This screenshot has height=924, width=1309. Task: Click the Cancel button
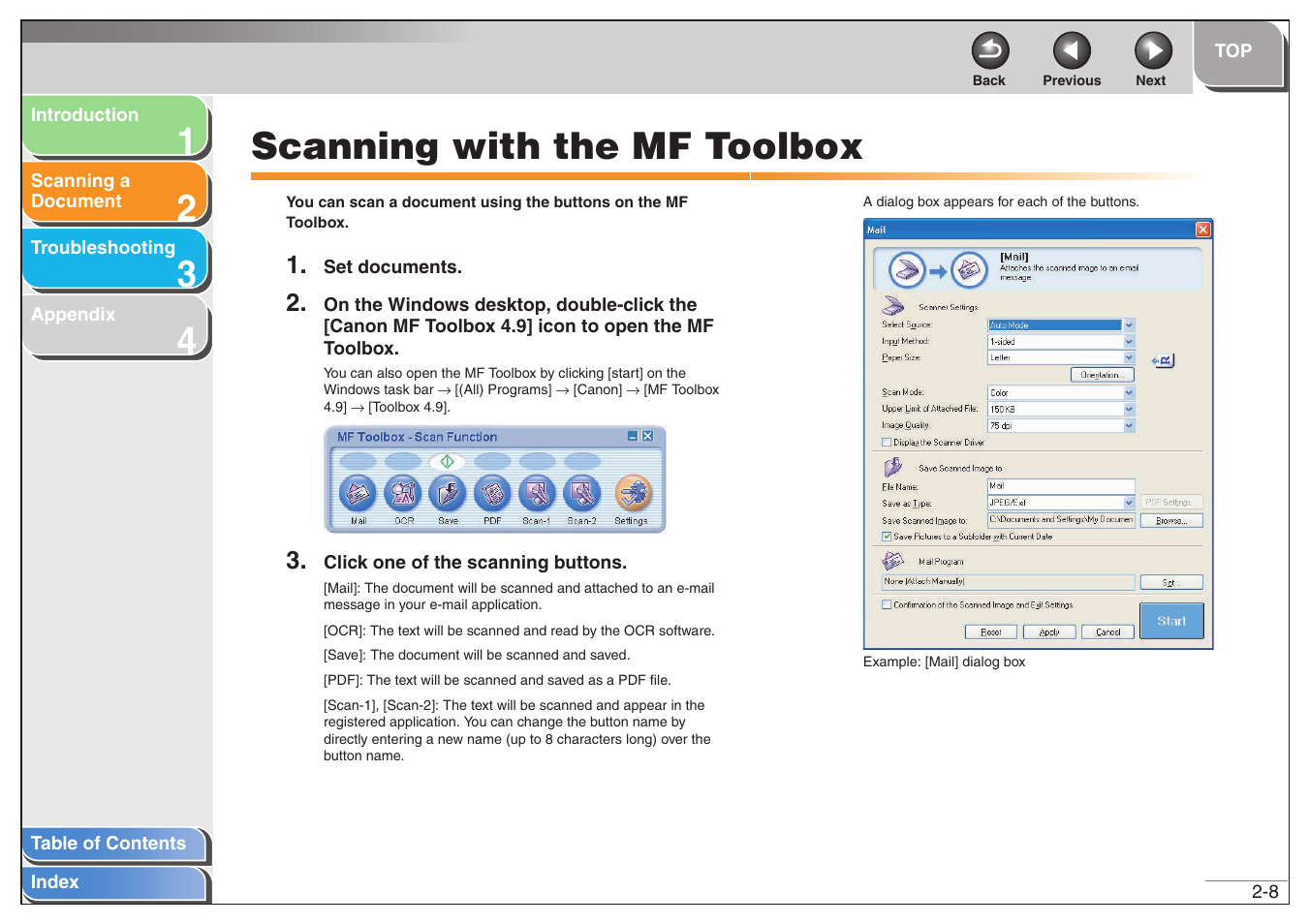(1108, 632)
